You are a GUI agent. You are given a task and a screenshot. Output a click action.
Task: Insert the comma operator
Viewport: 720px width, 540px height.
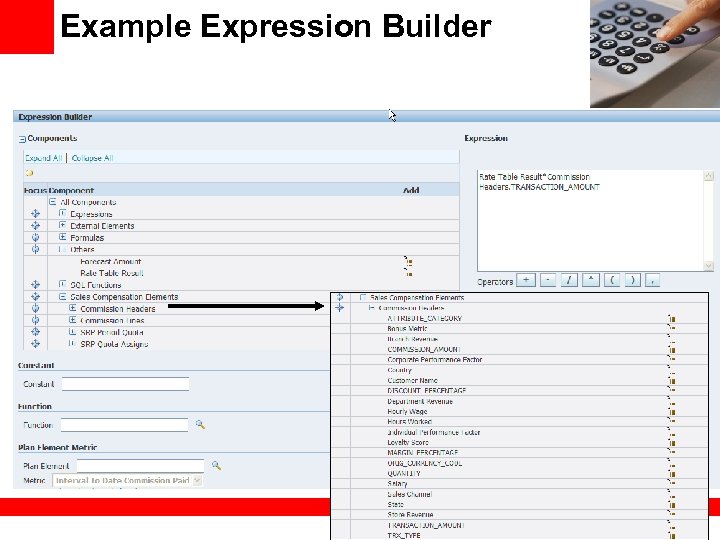652,280
